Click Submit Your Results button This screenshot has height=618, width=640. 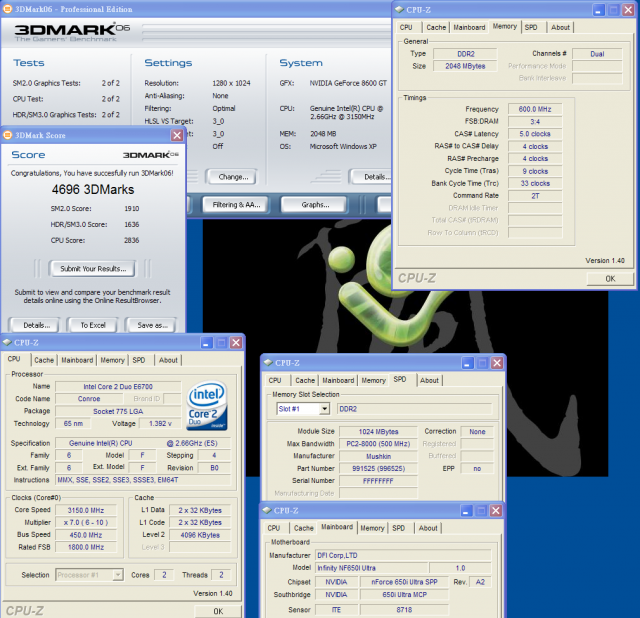pyautogui.click(x=93, y=269)
